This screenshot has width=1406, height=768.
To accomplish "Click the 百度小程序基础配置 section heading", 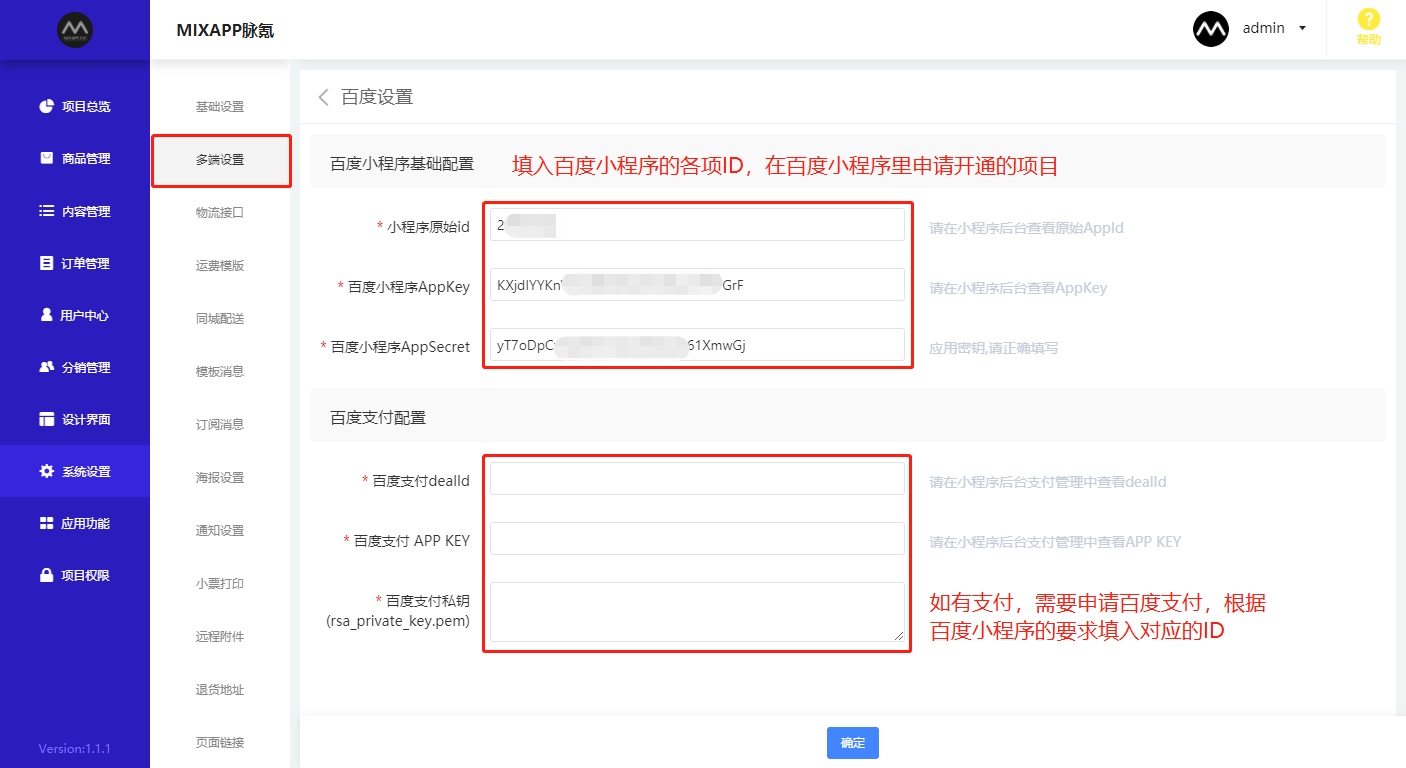I will [402, 164].
